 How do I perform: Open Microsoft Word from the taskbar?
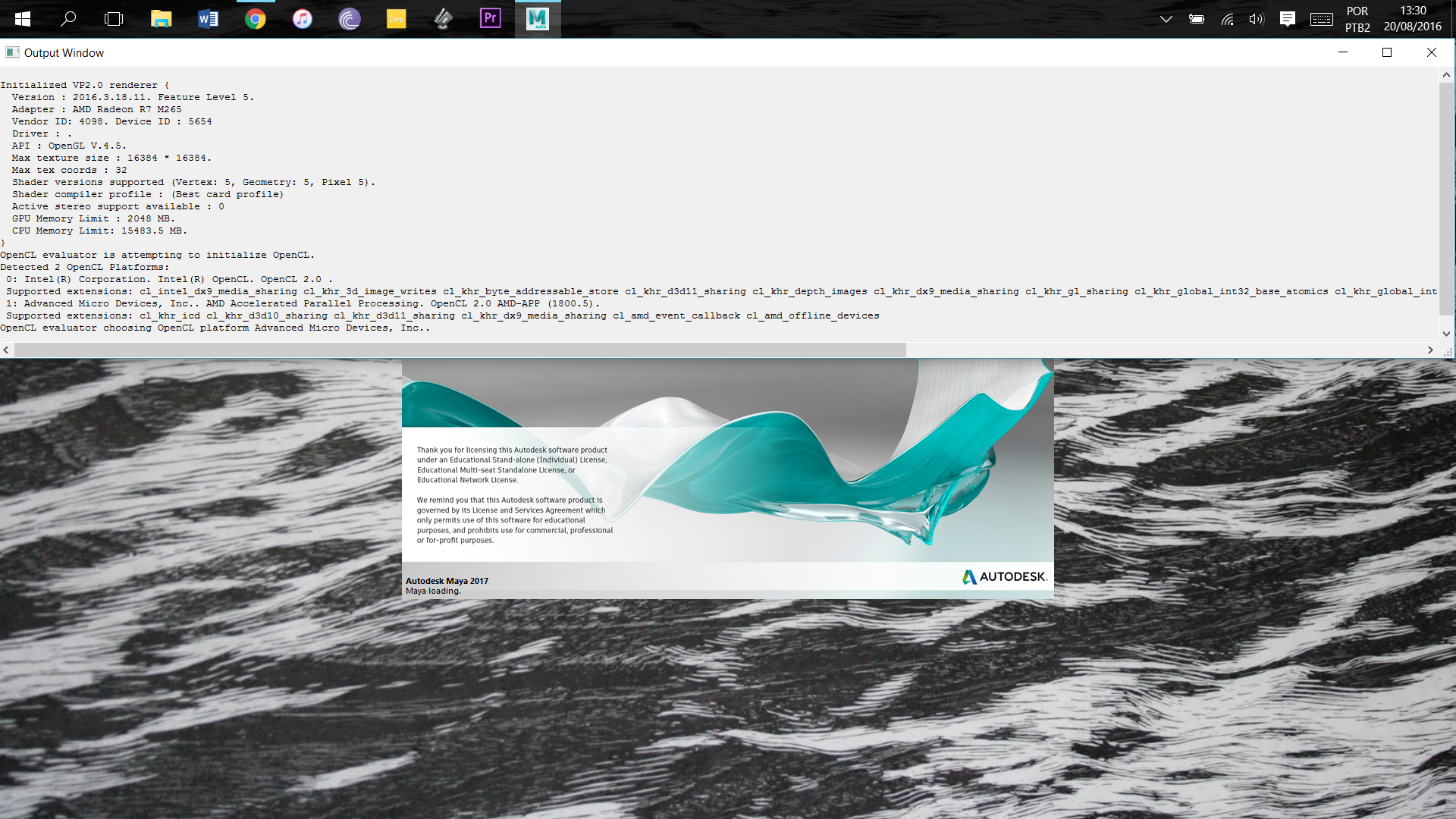click(x=208, y=18)
